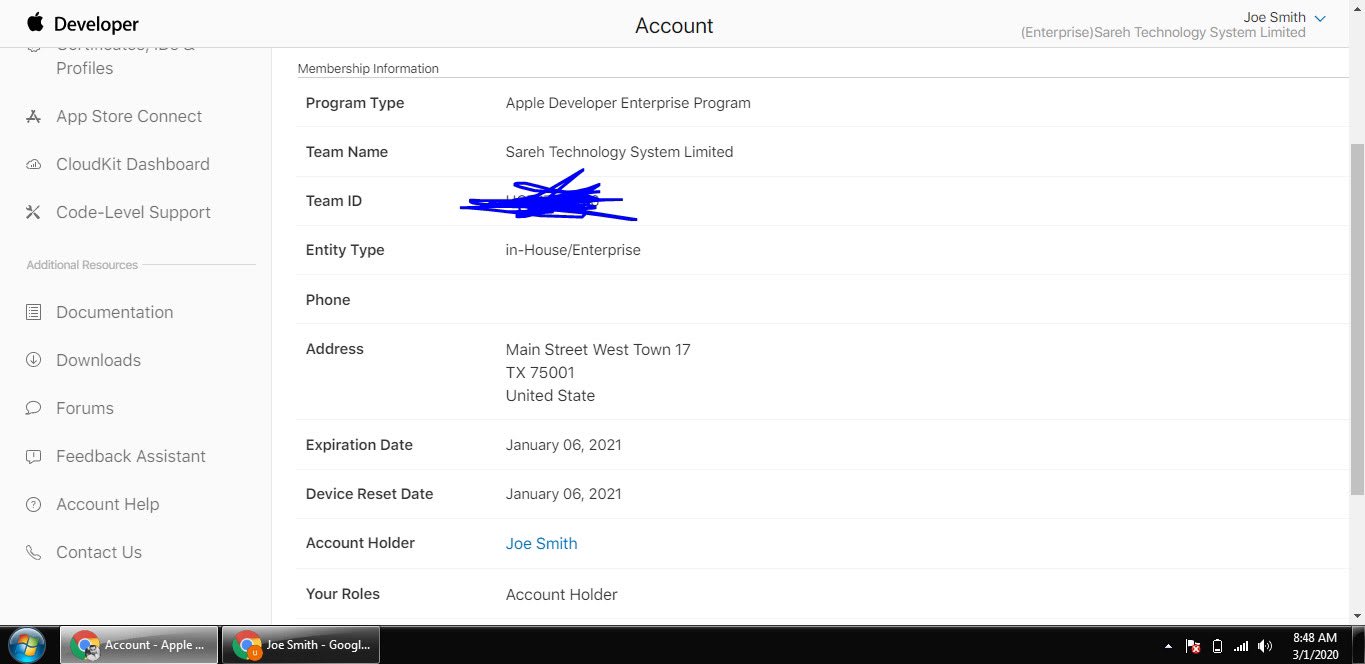Click the Downloads arrow icon
This screenshot has height=664, width=1365.
33,360
